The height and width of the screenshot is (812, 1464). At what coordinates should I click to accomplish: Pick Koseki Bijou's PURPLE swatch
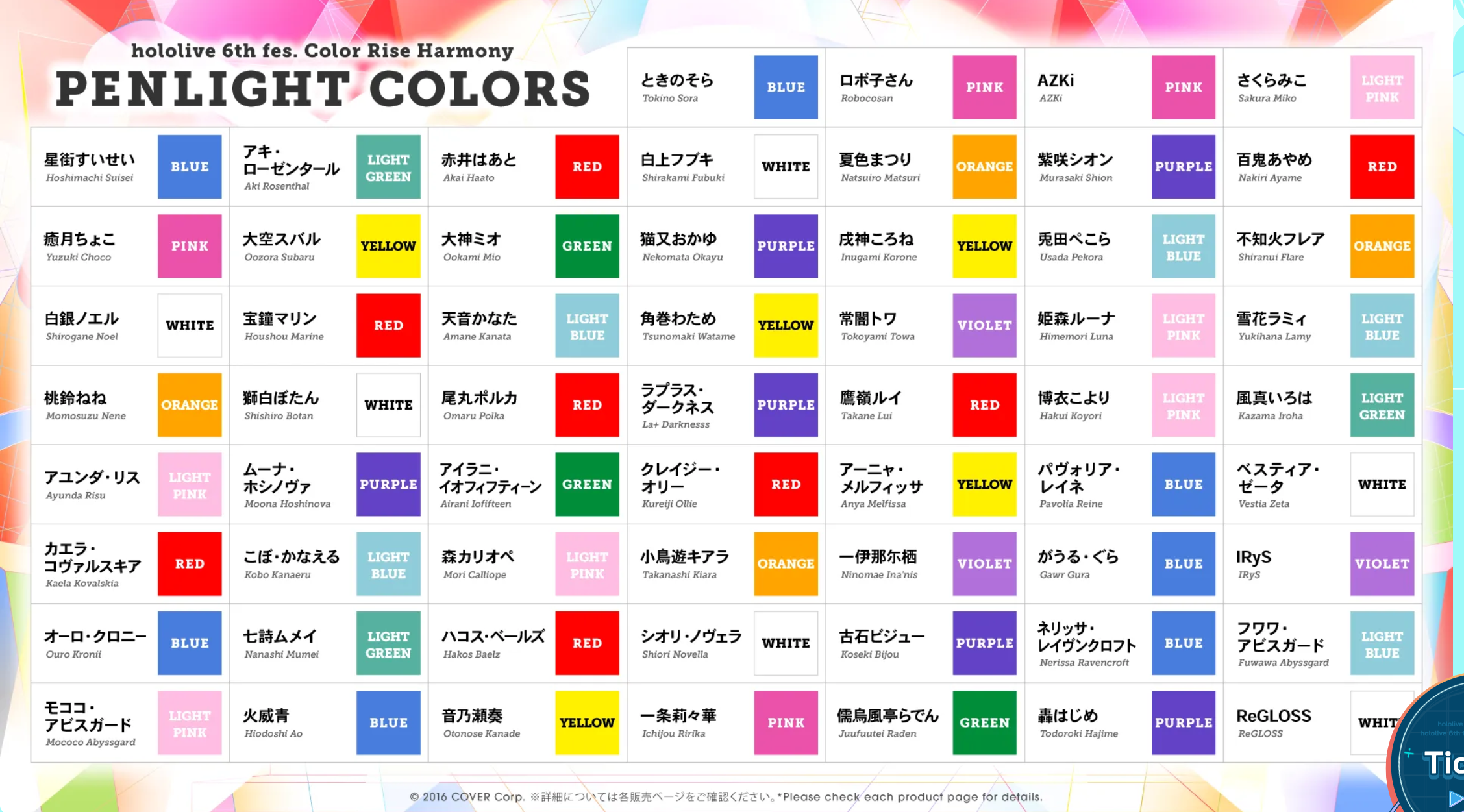pos(984,643)
